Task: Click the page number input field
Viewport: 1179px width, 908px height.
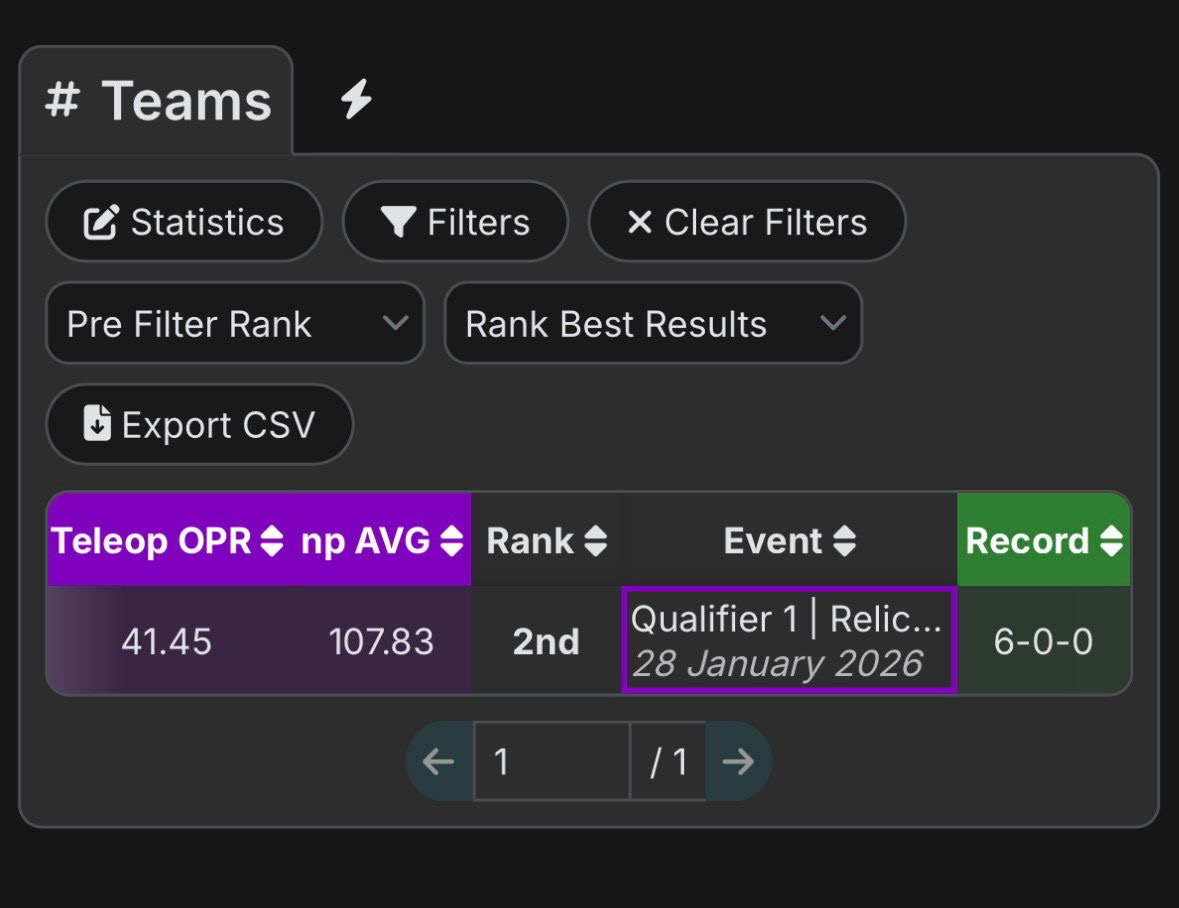Action: point(551,762)
